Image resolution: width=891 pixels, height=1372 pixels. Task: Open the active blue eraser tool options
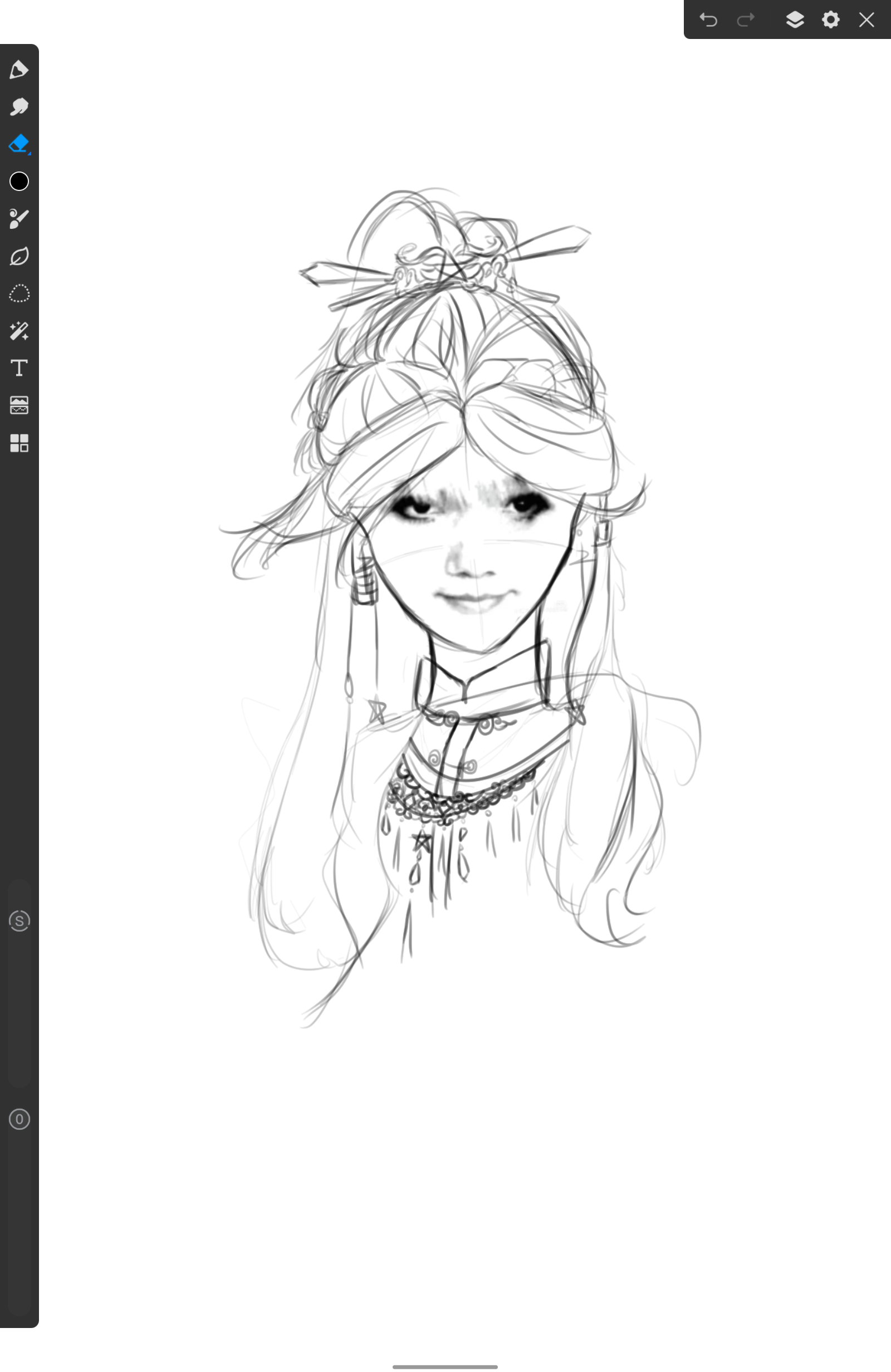19,144
